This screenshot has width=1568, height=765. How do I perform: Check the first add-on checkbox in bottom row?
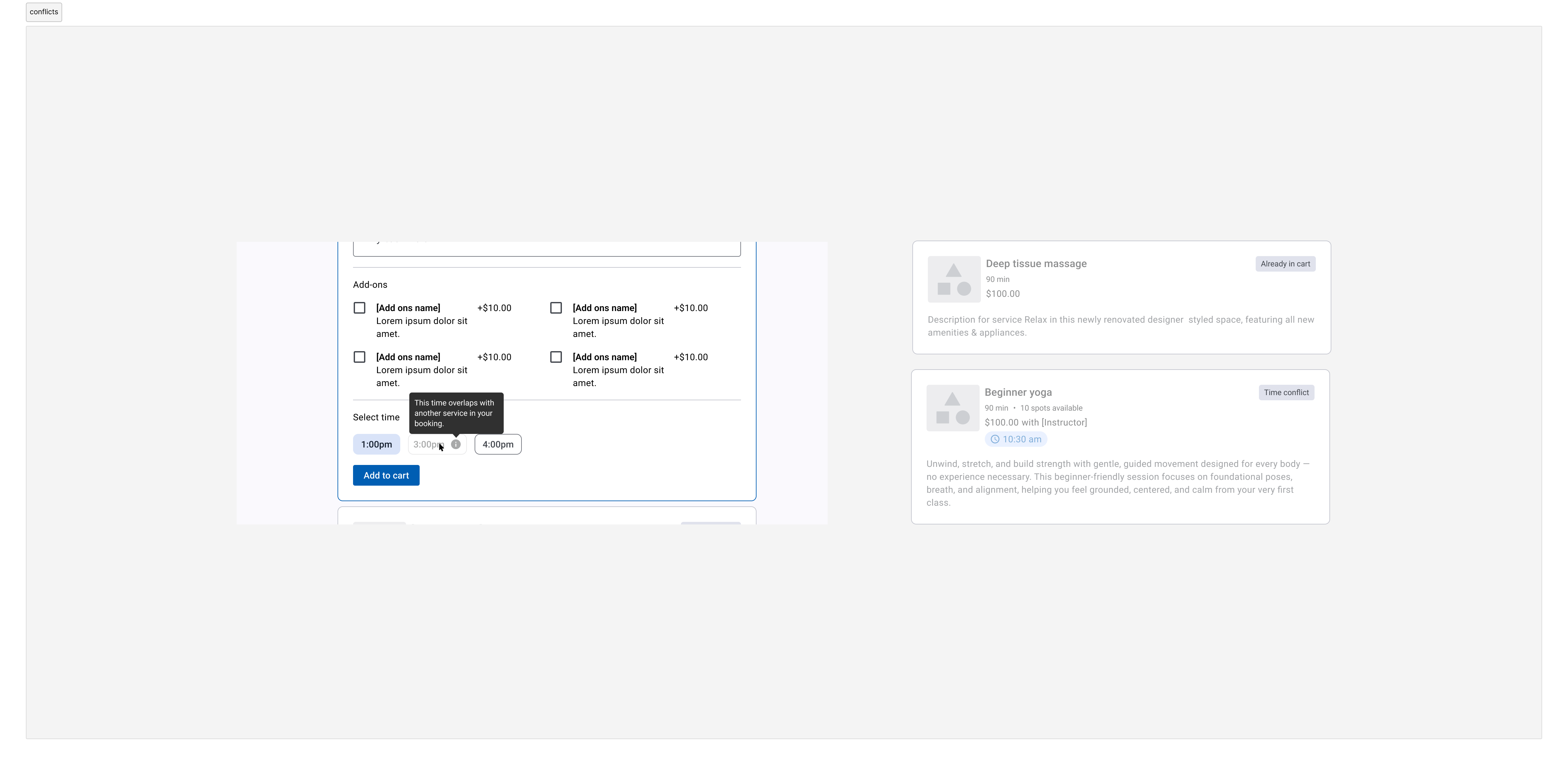[x=360, y=357]
